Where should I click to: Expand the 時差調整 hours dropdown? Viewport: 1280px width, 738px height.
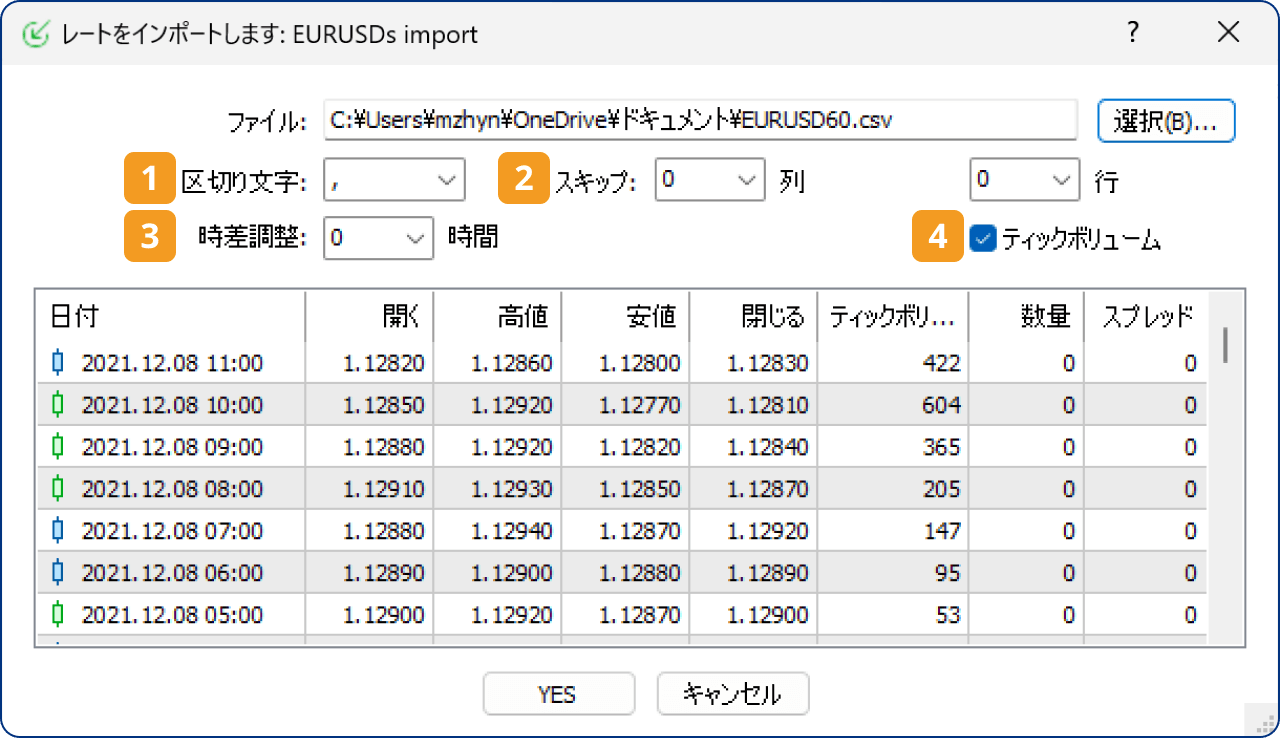tap(378, 239)
